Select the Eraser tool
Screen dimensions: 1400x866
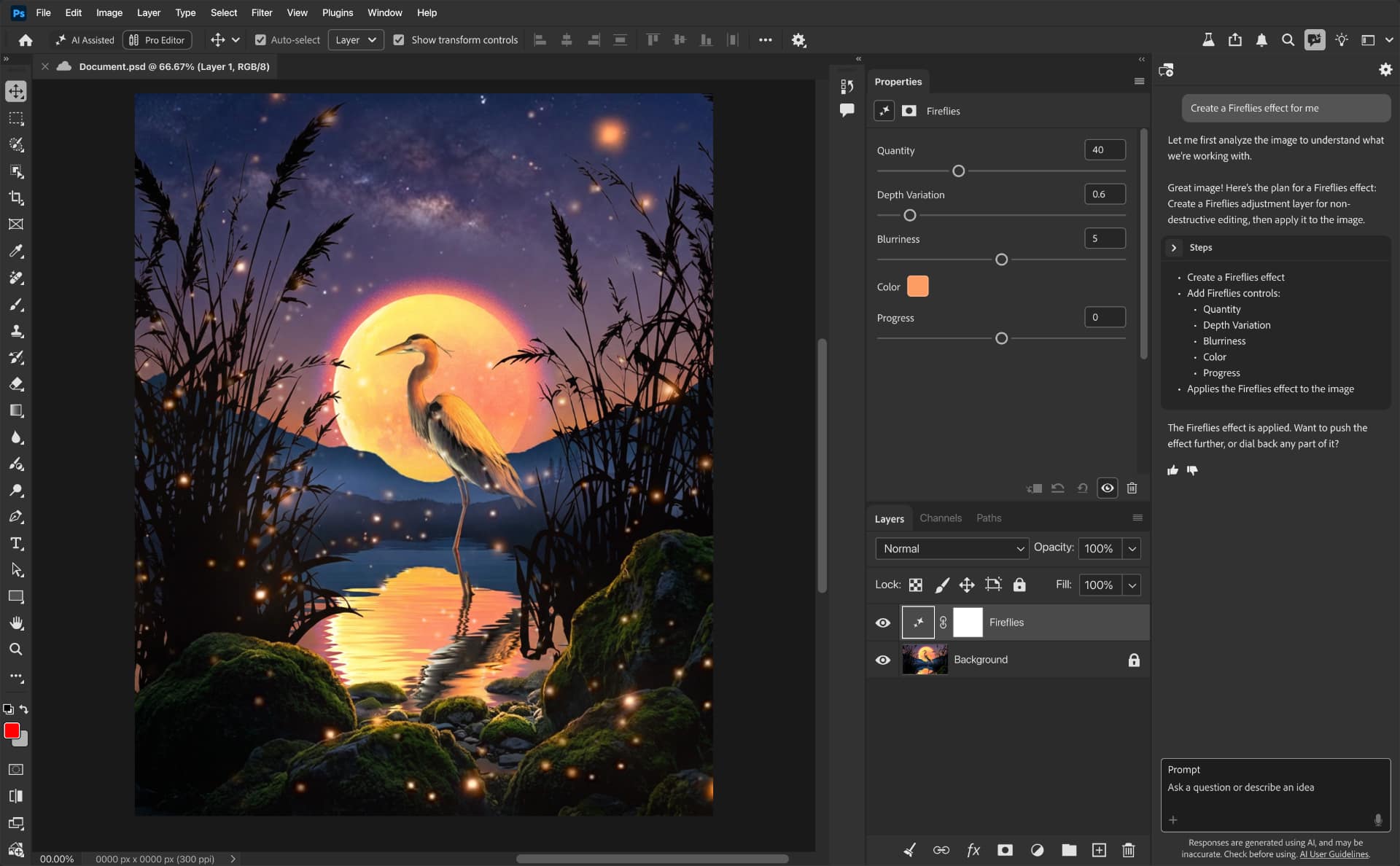click(x=16, y=384)
